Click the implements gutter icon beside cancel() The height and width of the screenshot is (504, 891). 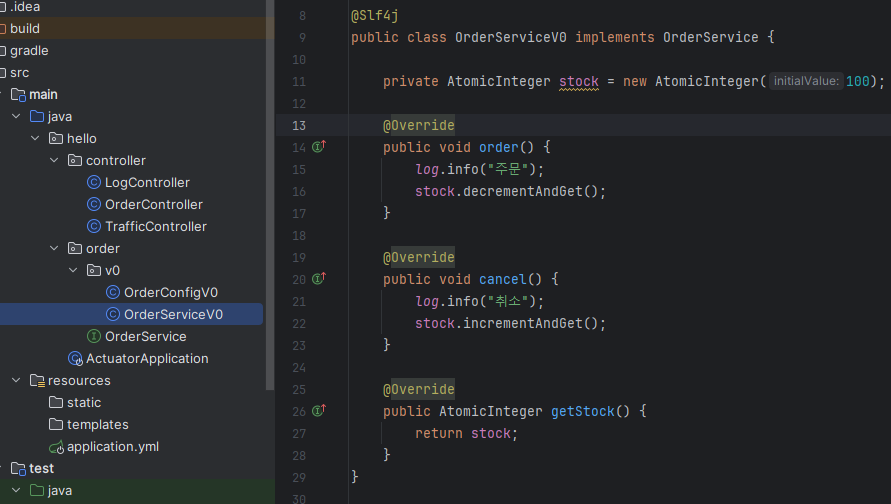tap(319, 278)
